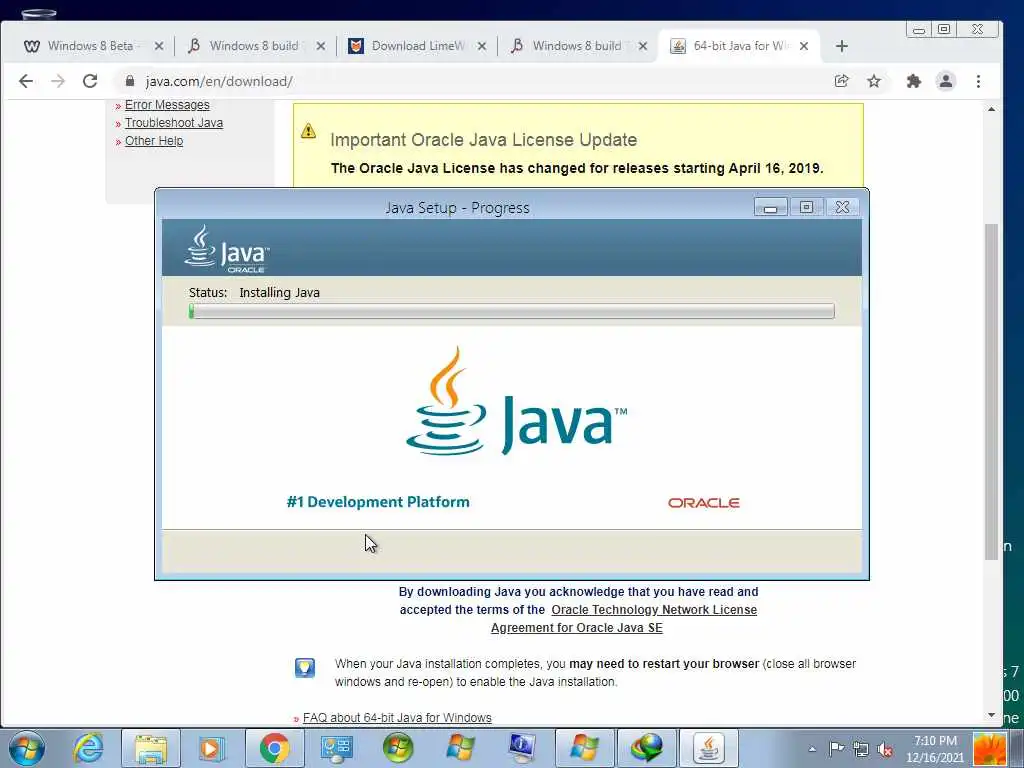Open Agreement for Oracle Java SE link

(x=577, y=628)
